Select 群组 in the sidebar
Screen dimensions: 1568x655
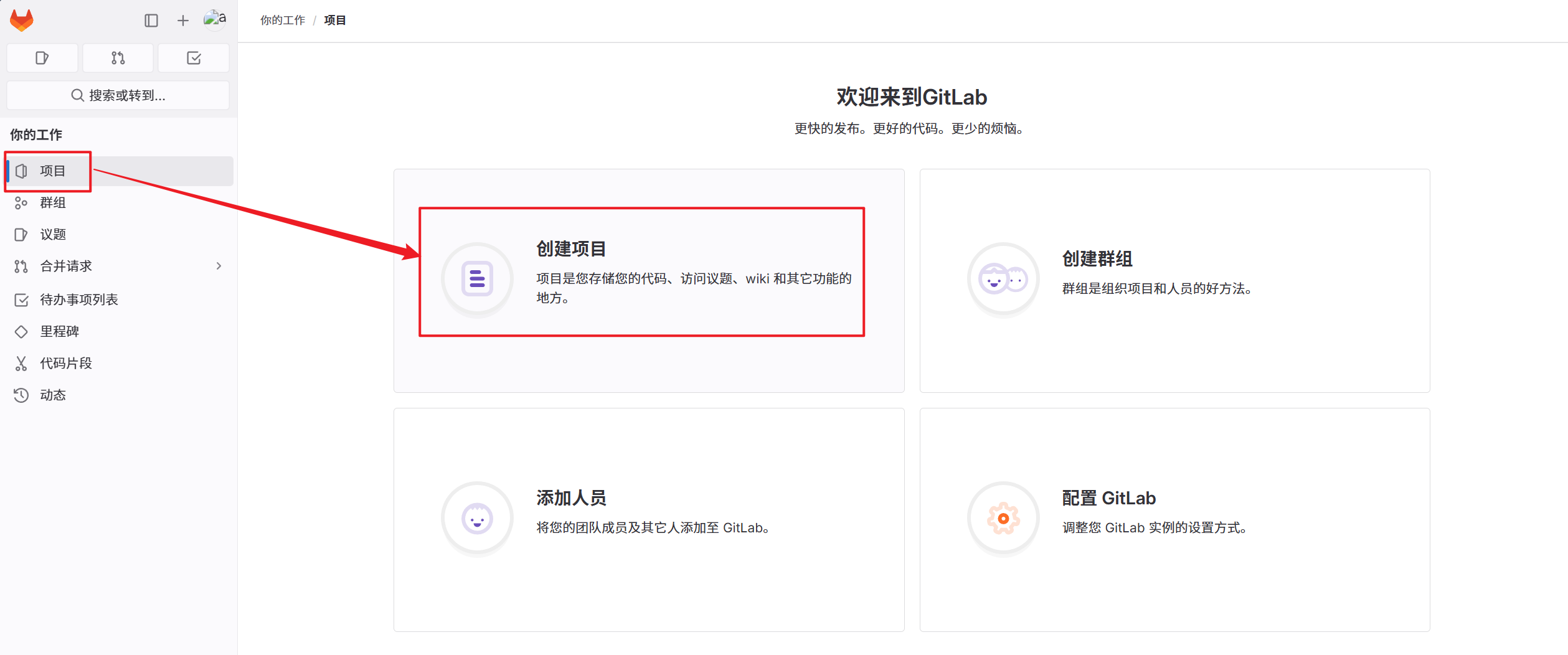tap(120, 203)
